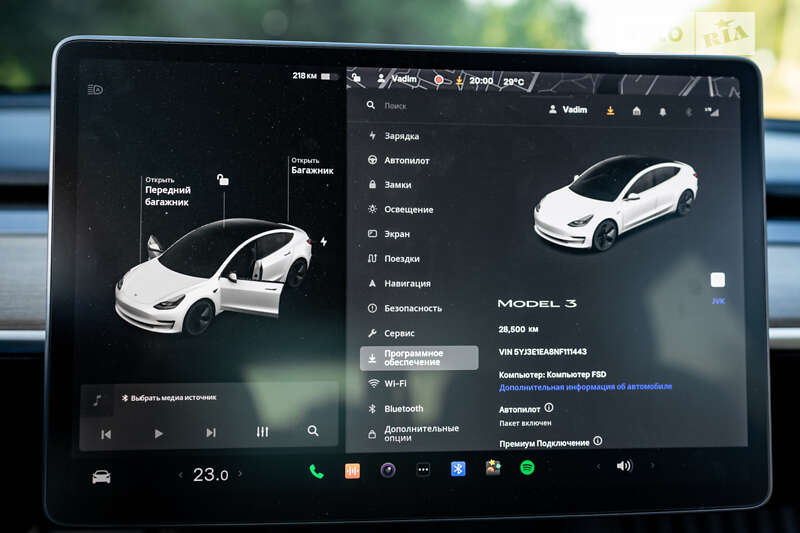This screenshot has height=533, width=800.
Task: Tap the LTE signal strength icon
Action: [x=712, y=112]
